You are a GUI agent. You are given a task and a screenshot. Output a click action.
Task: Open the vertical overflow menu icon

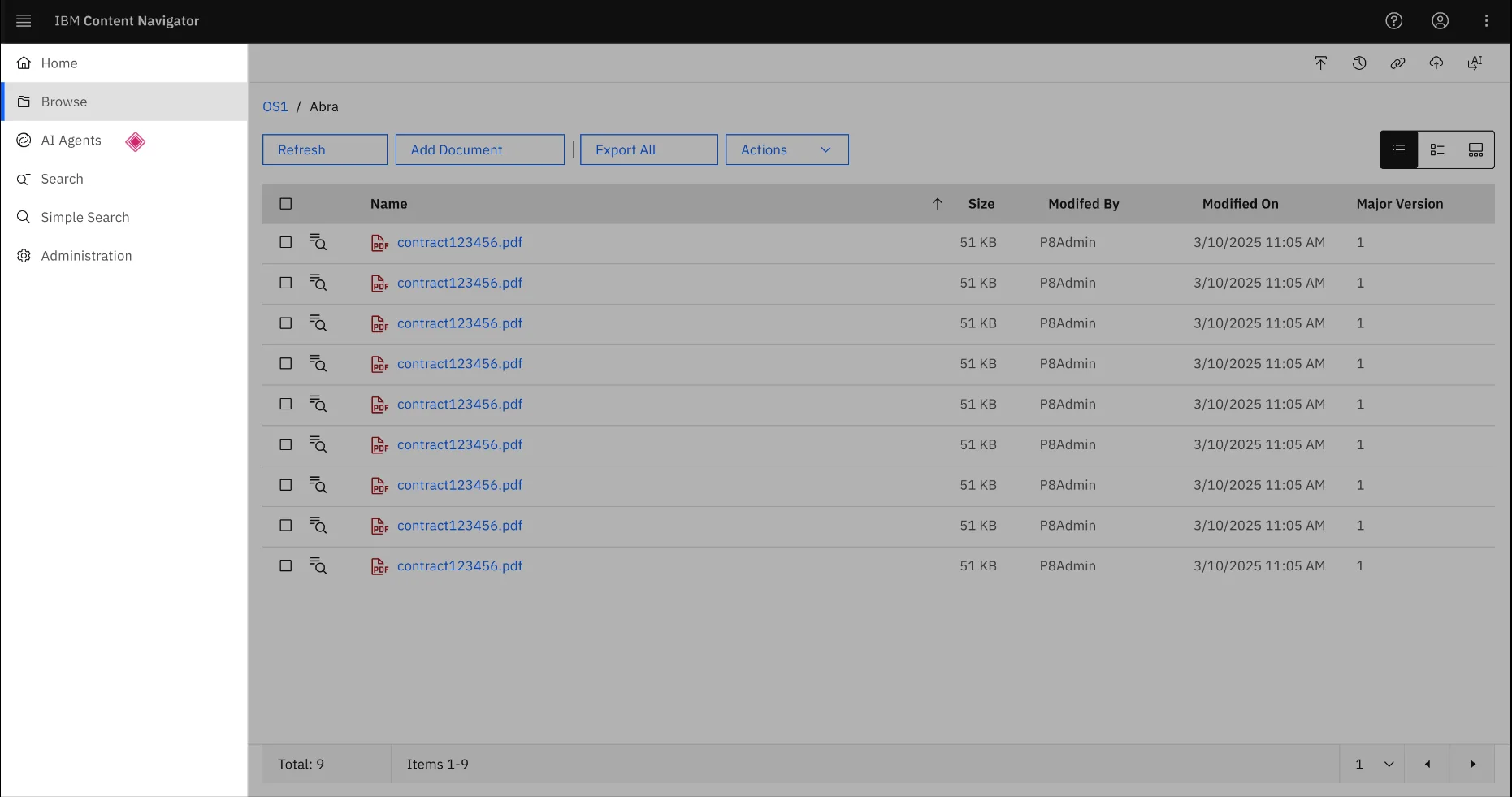pos(1487,21)
